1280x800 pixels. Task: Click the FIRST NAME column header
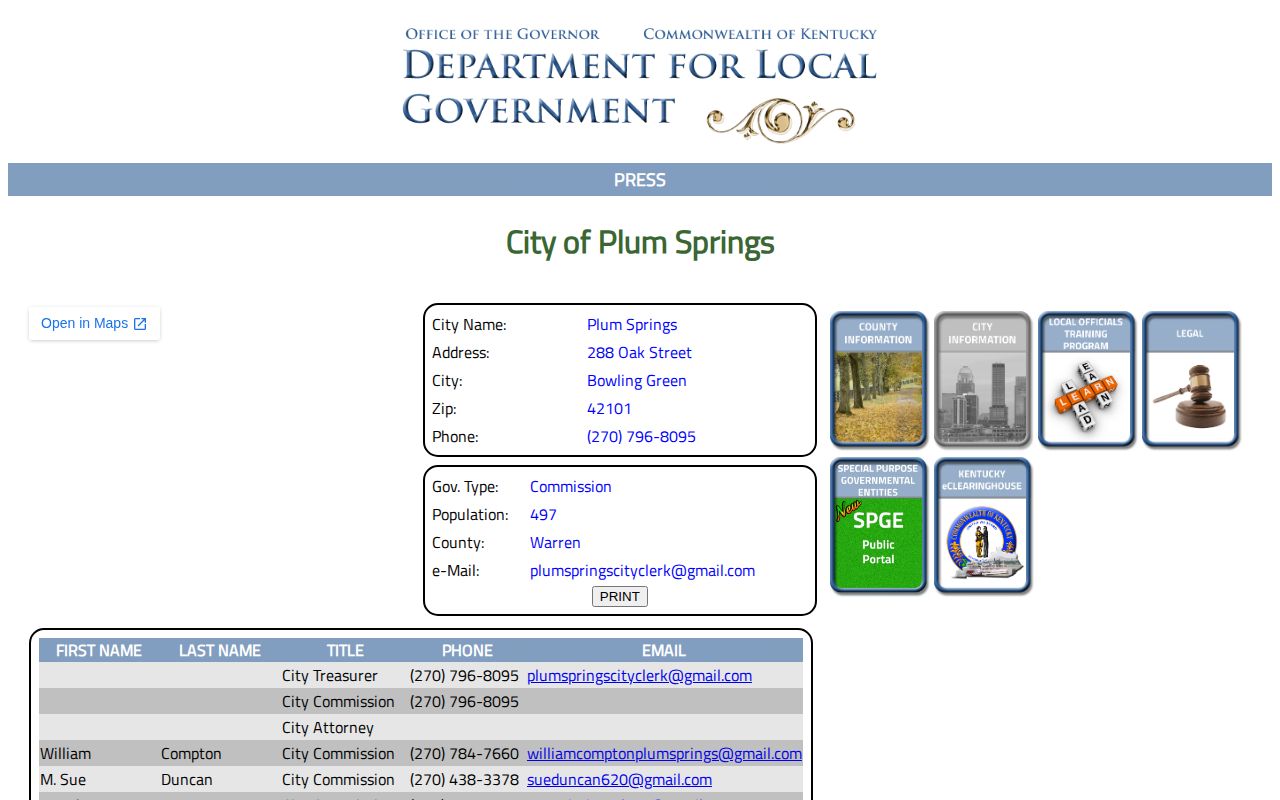[99, 650]
